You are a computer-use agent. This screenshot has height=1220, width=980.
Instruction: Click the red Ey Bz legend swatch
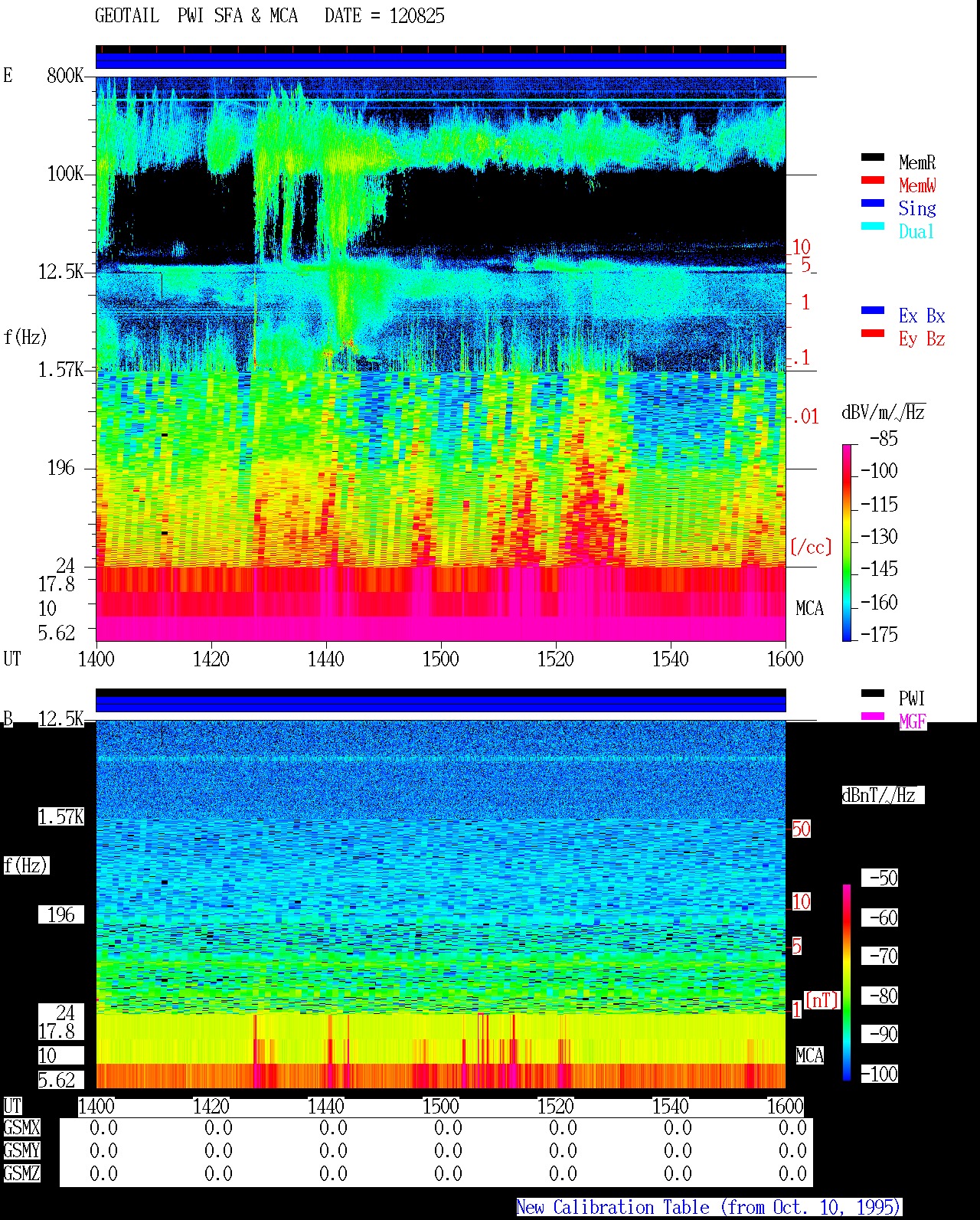(x=872, y=333)
